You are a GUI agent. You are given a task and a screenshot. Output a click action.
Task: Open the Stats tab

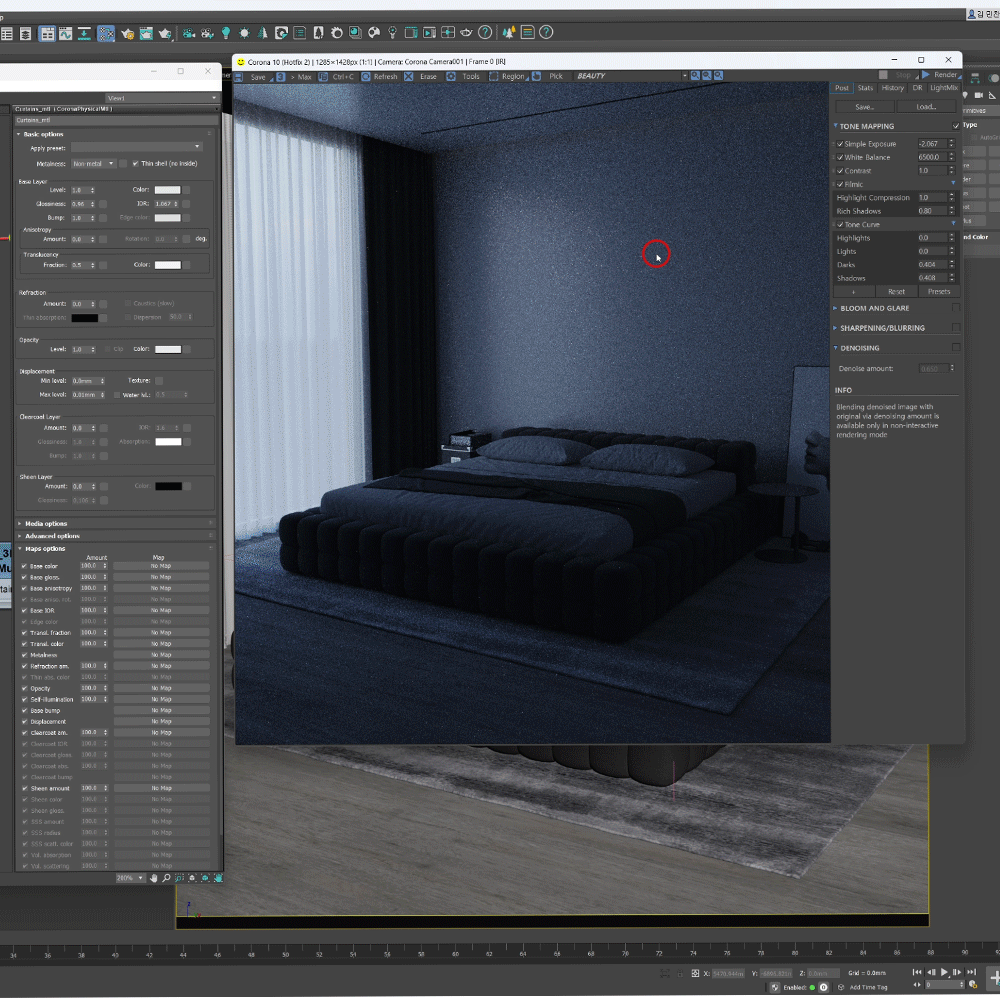(865, 88)
